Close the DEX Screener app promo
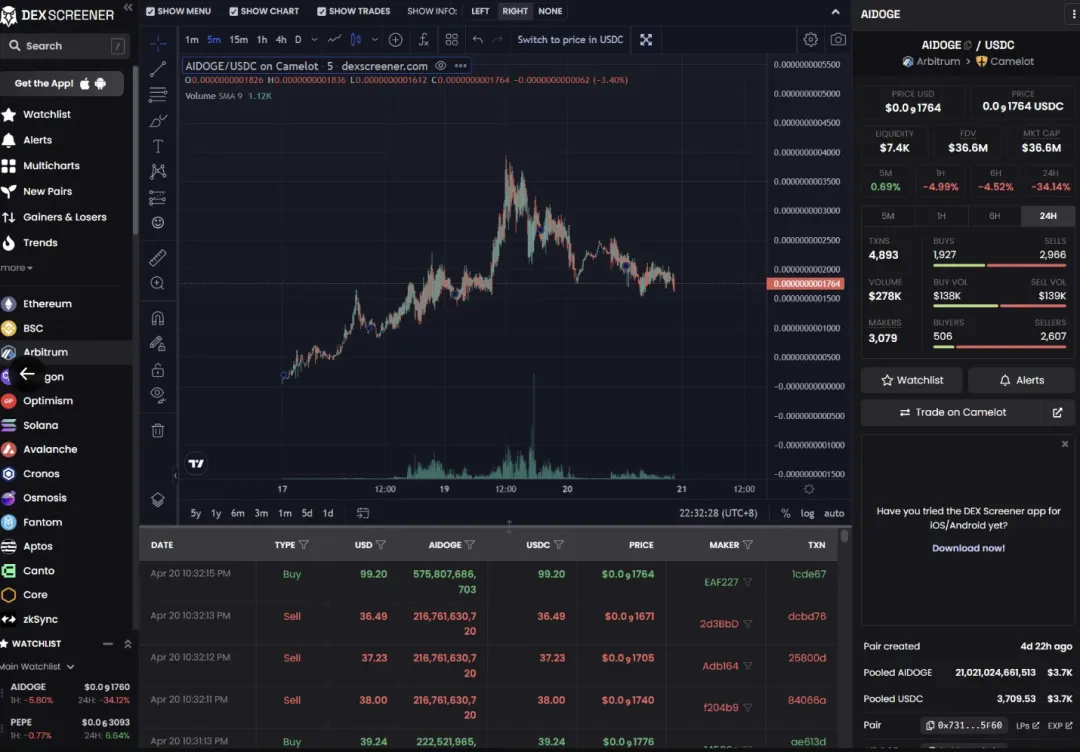 tap(1065, 444)
